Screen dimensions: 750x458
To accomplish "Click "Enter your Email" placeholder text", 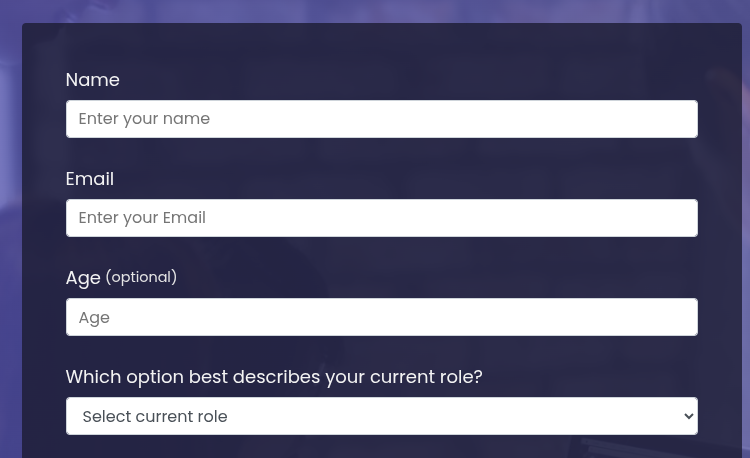I will point(142,218).
